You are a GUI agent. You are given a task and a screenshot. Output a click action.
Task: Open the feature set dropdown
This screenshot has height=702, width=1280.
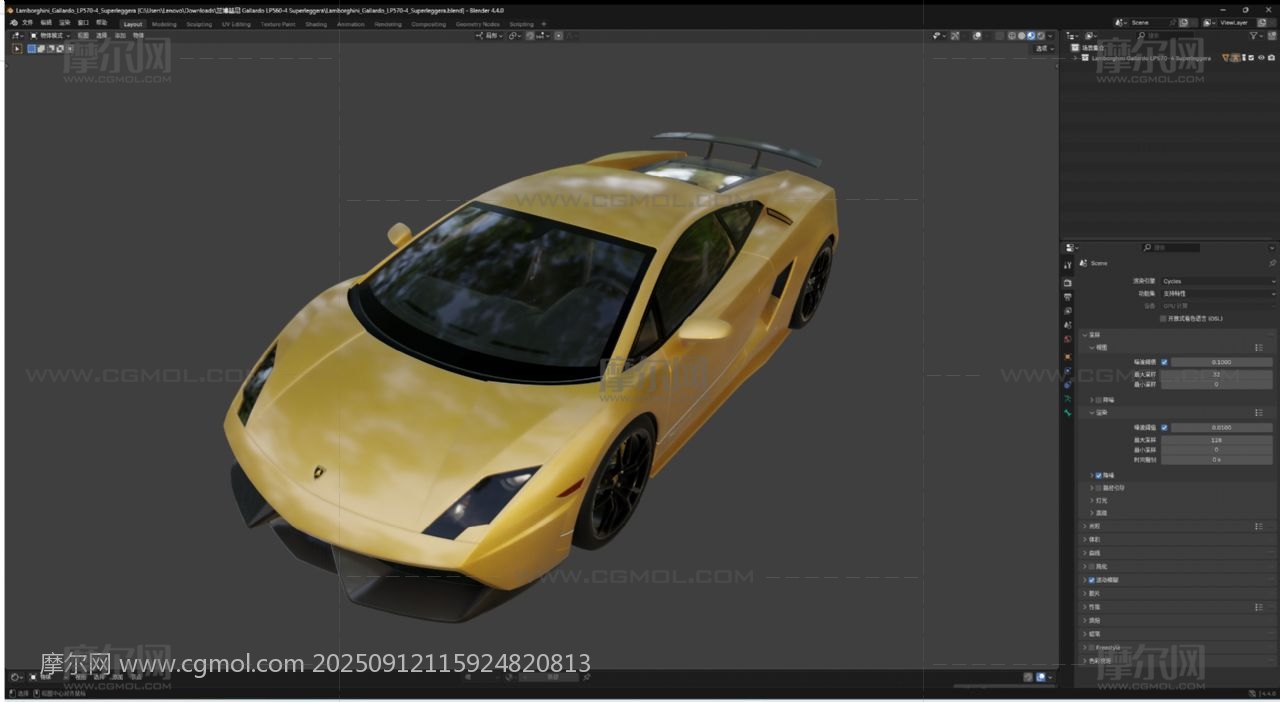1218,294
